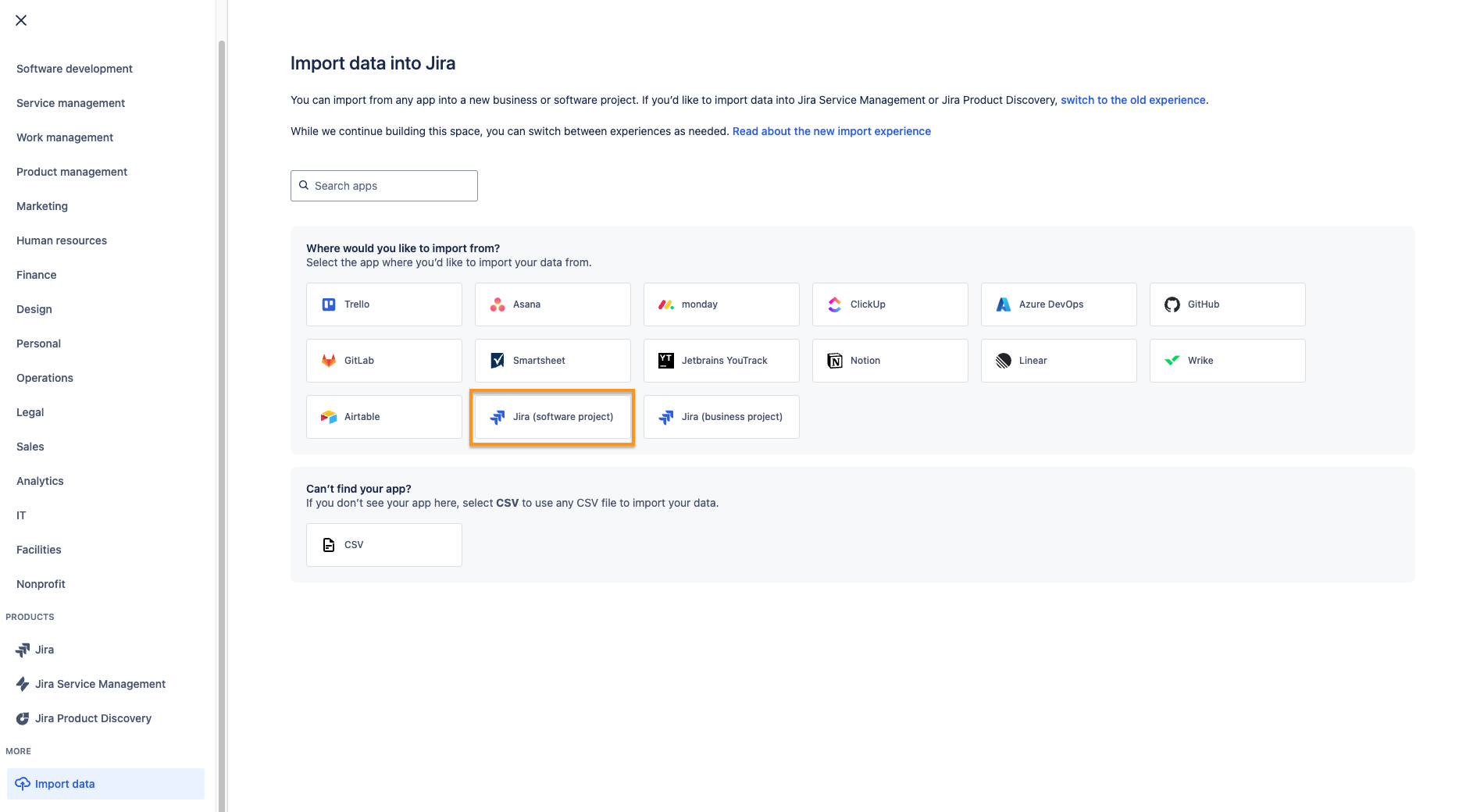
Task: Select Jetbrains YouTrack for import
Action: (721, 360)
